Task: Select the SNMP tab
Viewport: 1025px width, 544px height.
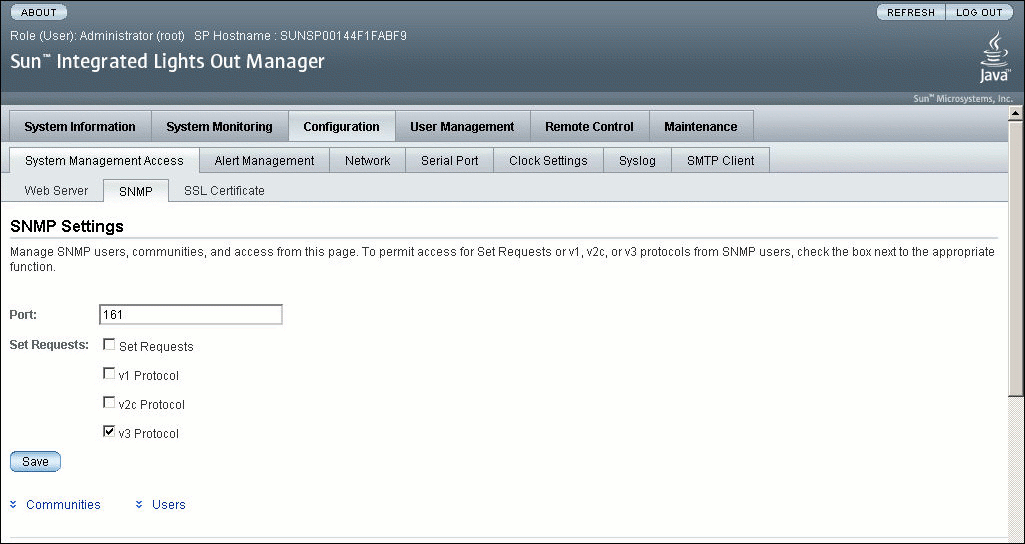Action: click(x=136, y=191)
